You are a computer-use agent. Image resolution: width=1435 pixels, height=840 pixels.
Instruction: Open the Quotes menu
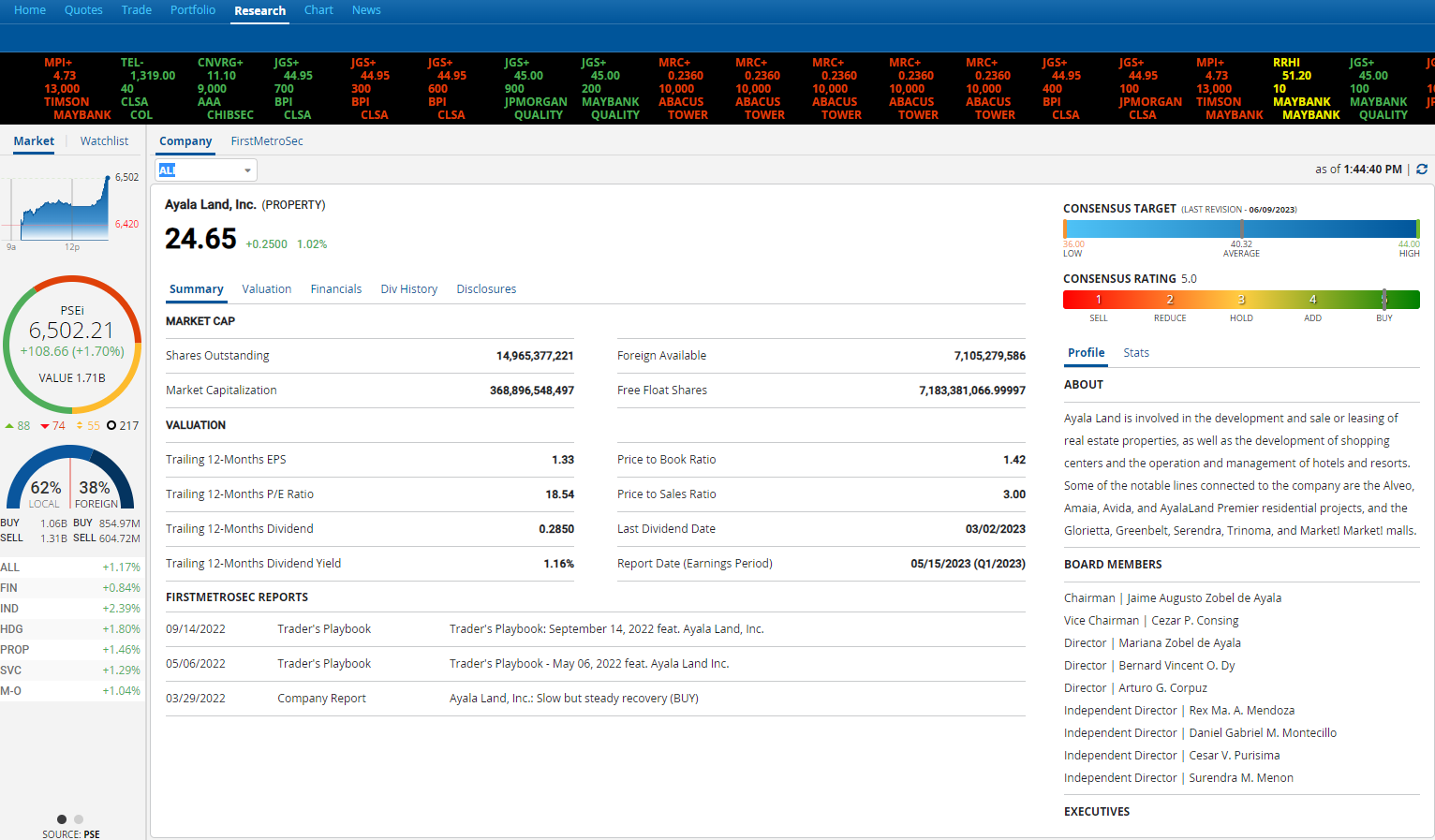click(83, 10)
